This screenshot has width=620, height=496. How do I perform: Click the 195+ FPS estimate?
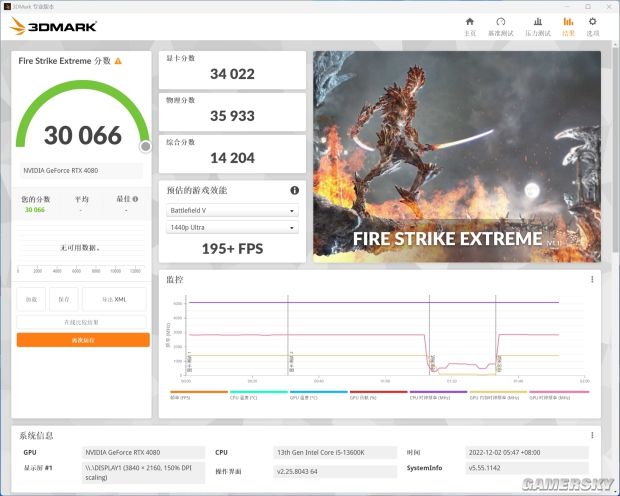232,249
